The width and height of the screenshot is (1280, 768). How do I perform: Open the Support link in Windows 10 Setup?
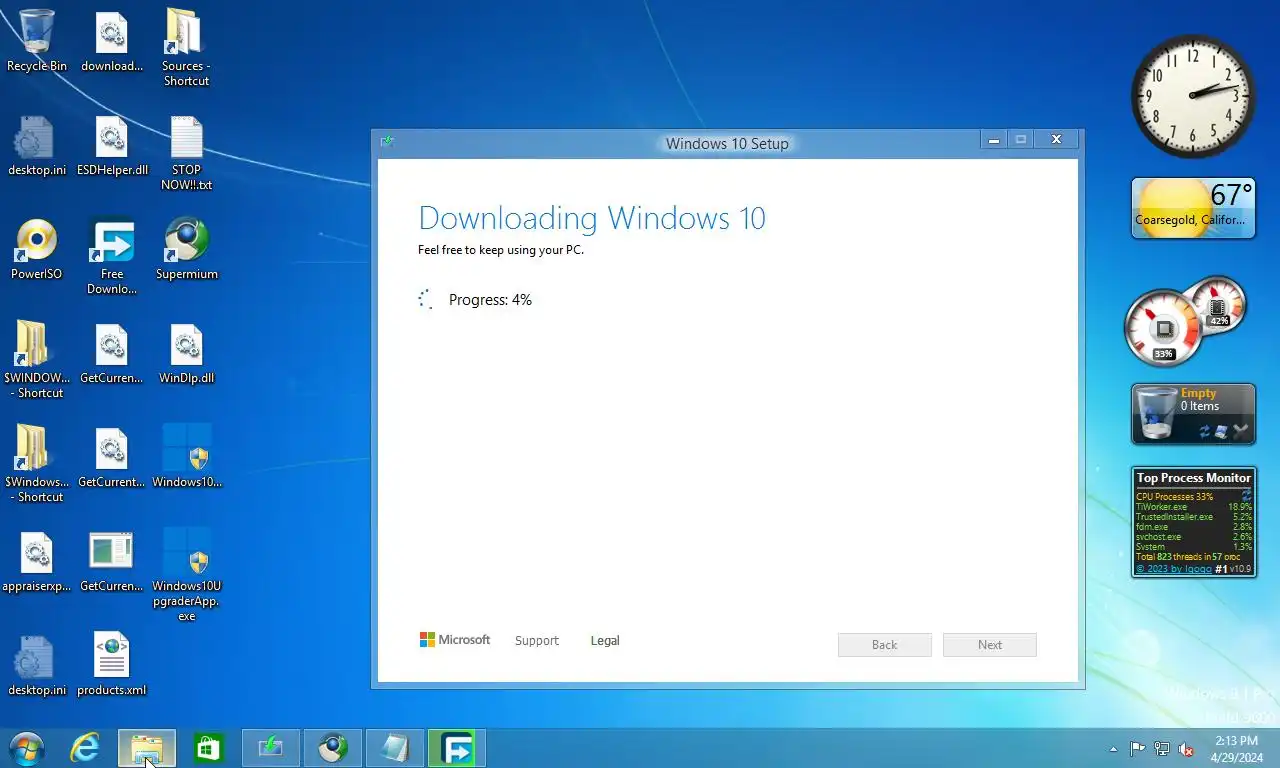tap(537, 640)
